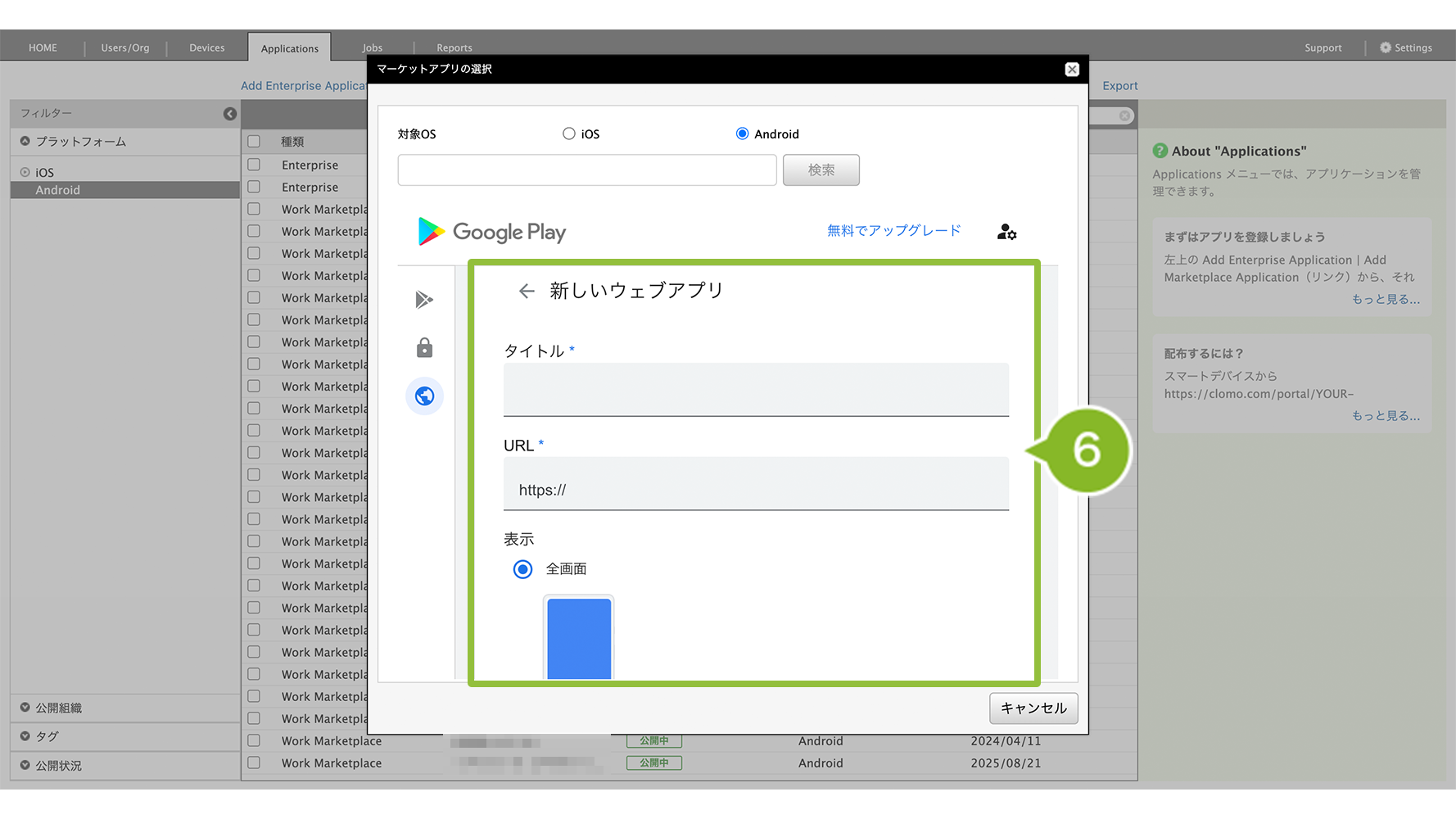Select the private apps lock icon

(424, 348)
